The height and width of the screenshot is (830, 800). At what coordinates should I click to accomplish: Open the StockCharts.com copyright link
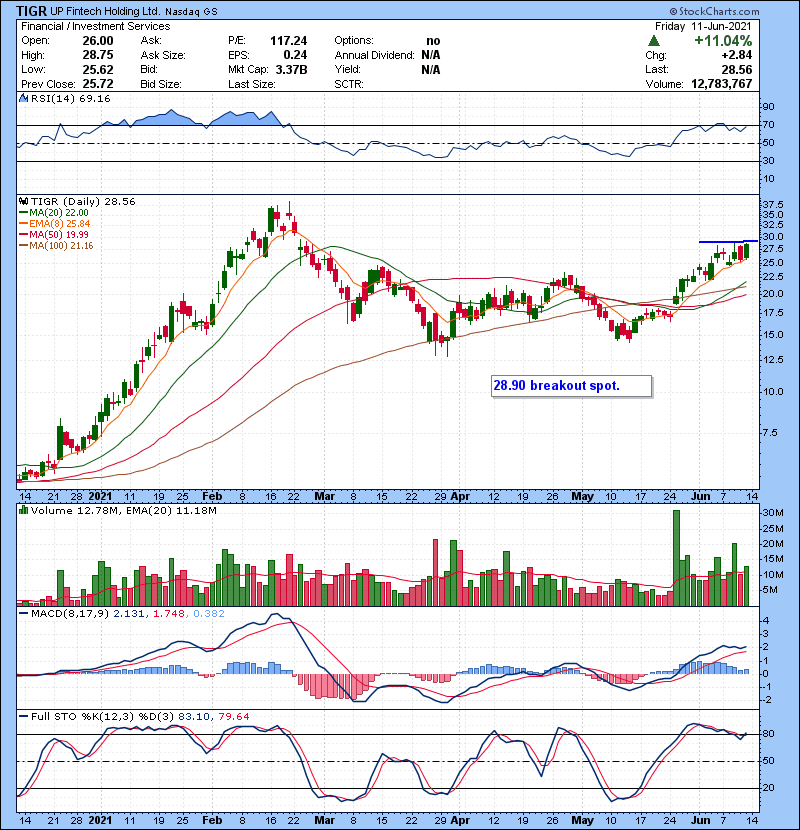coord(714,11)
